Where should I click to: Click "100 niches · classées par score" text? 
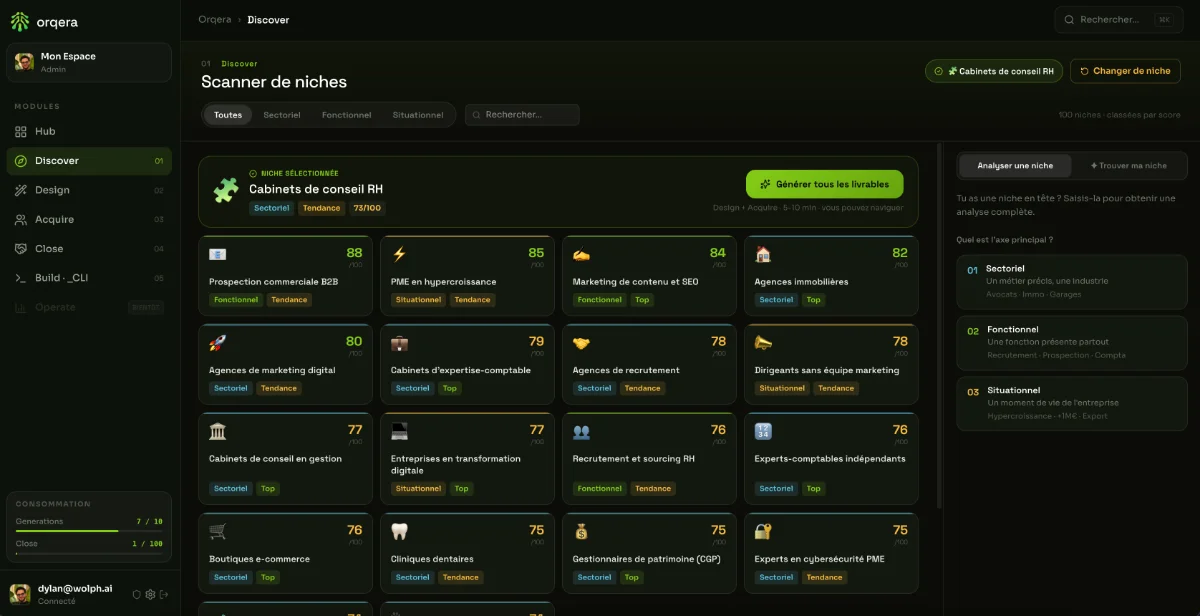pyautogui.click(x=1119, y=115)
